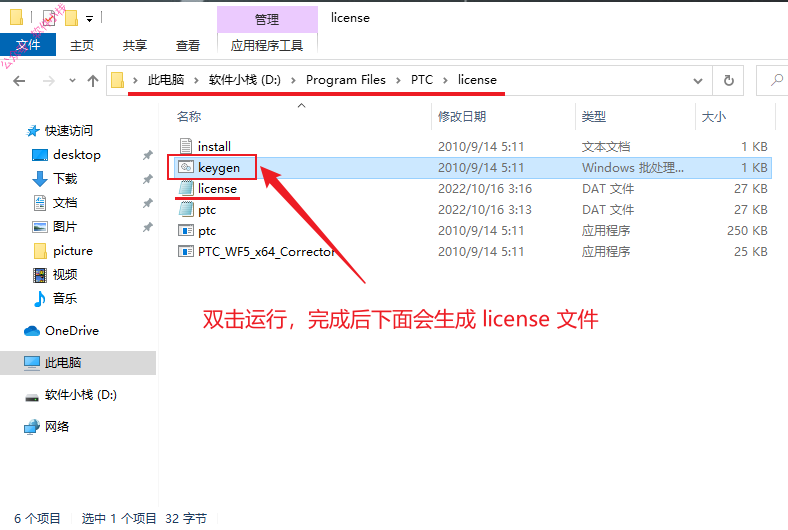Sort files by 大小 column
The height and width of the screenshot is (530, 788).
[x=714, y=117]
